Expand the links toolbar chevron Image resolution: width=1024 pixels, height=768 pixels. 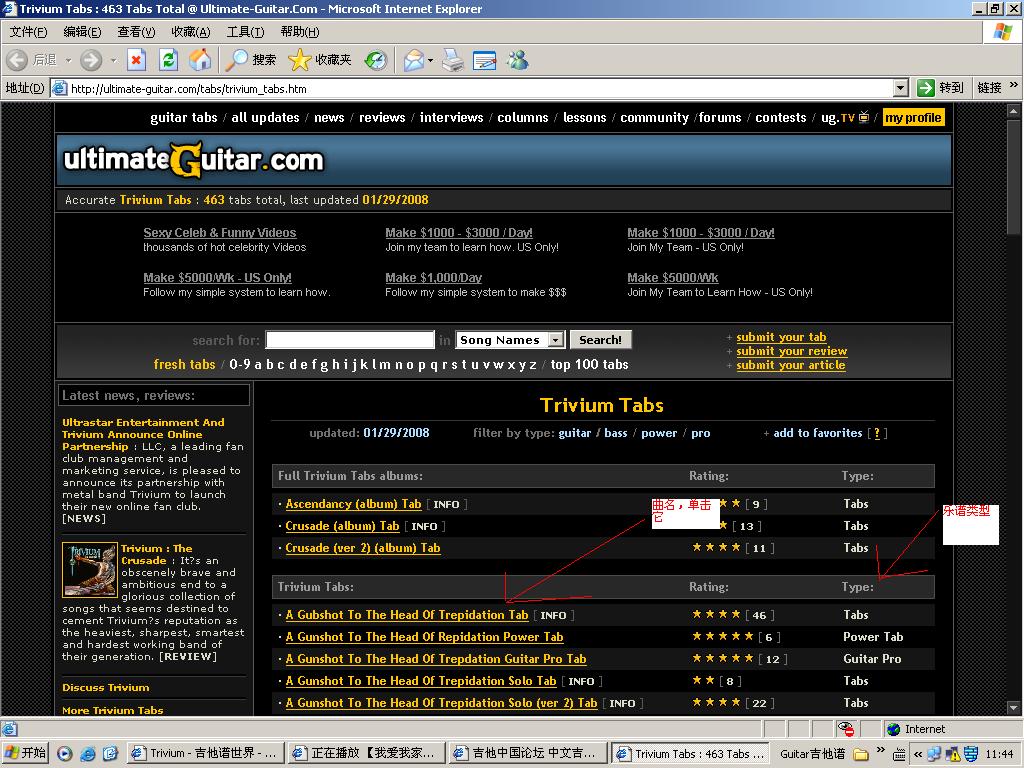point(1014,85)
